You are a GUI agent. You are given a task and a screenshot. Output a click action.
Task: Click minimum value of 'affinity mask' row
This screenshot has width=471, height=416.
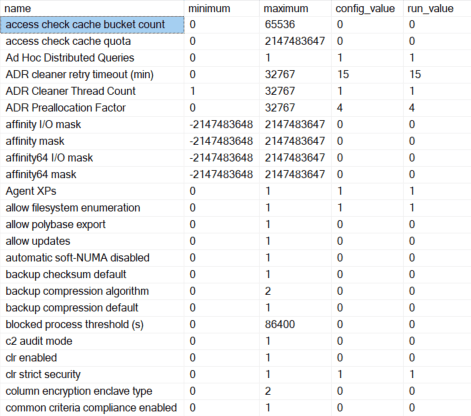222,141
